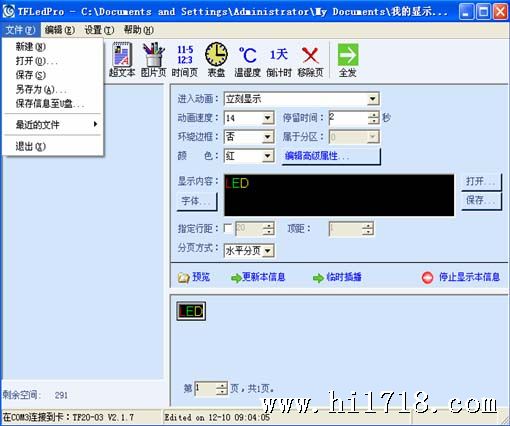
Task: Choose Open (打开) from File menu
Action: coord(53,61)
